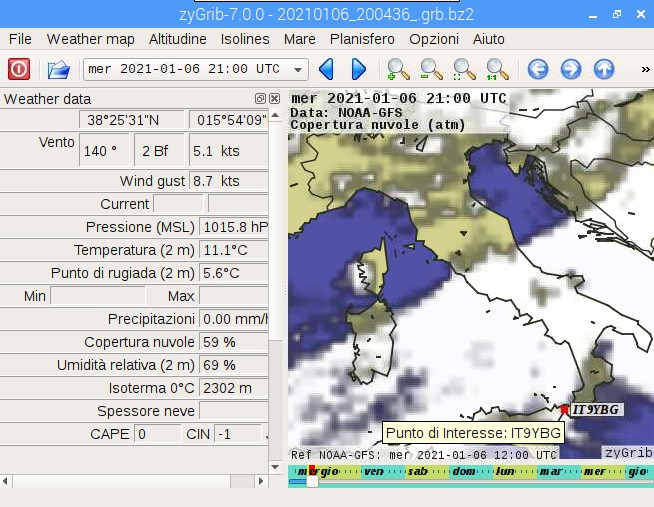Viewport: 654px width, 507px height.
Task: Click the Isoterma 0°C value 2302 m
Action: [234, 388]
